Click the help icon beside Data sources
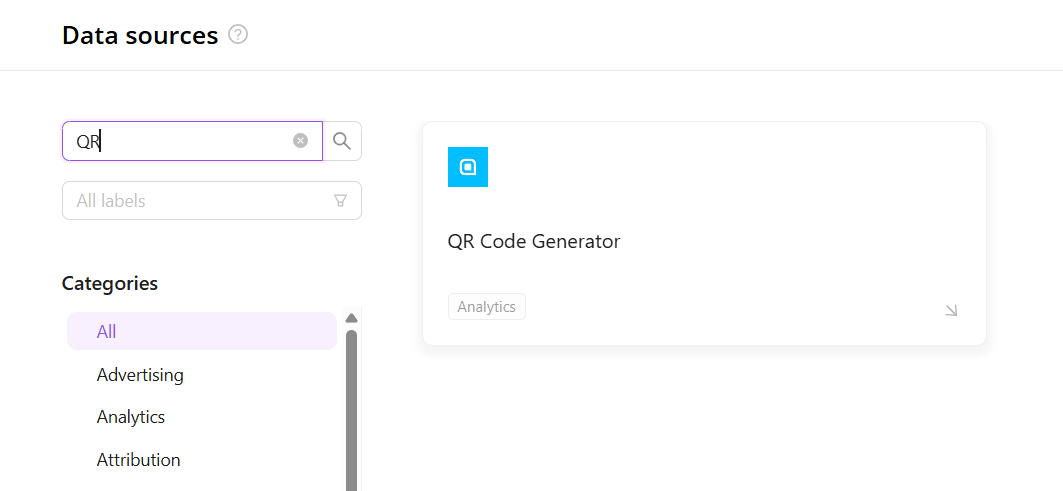Screen dimensions: 1063x491 coord(238,35)
